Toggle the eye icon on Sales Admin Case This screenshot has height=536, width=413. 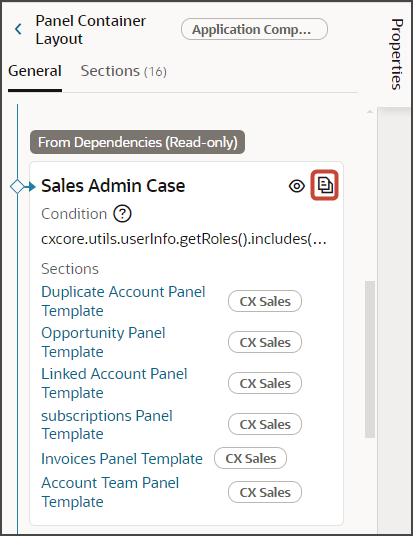[x=296, y=186]
